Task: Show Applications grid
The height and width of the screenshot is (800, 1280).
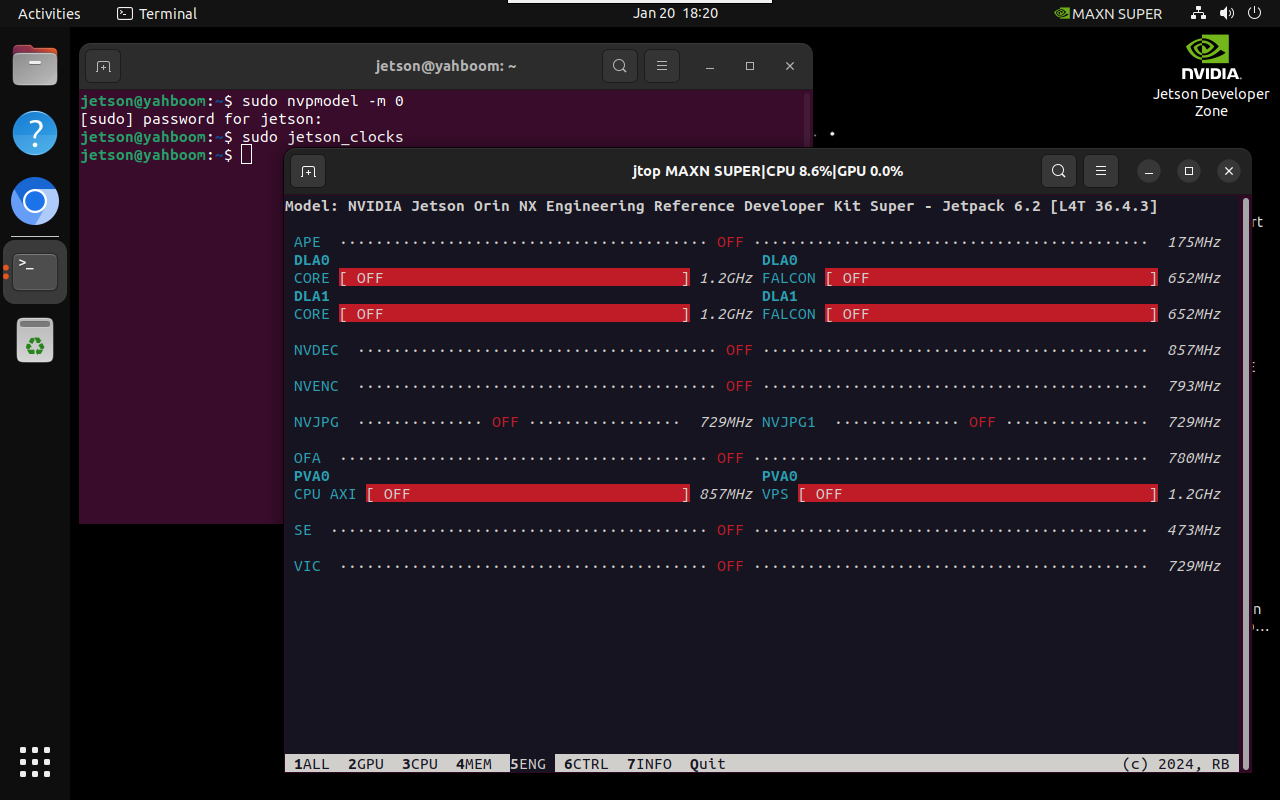Action: (x=35, y=762)
